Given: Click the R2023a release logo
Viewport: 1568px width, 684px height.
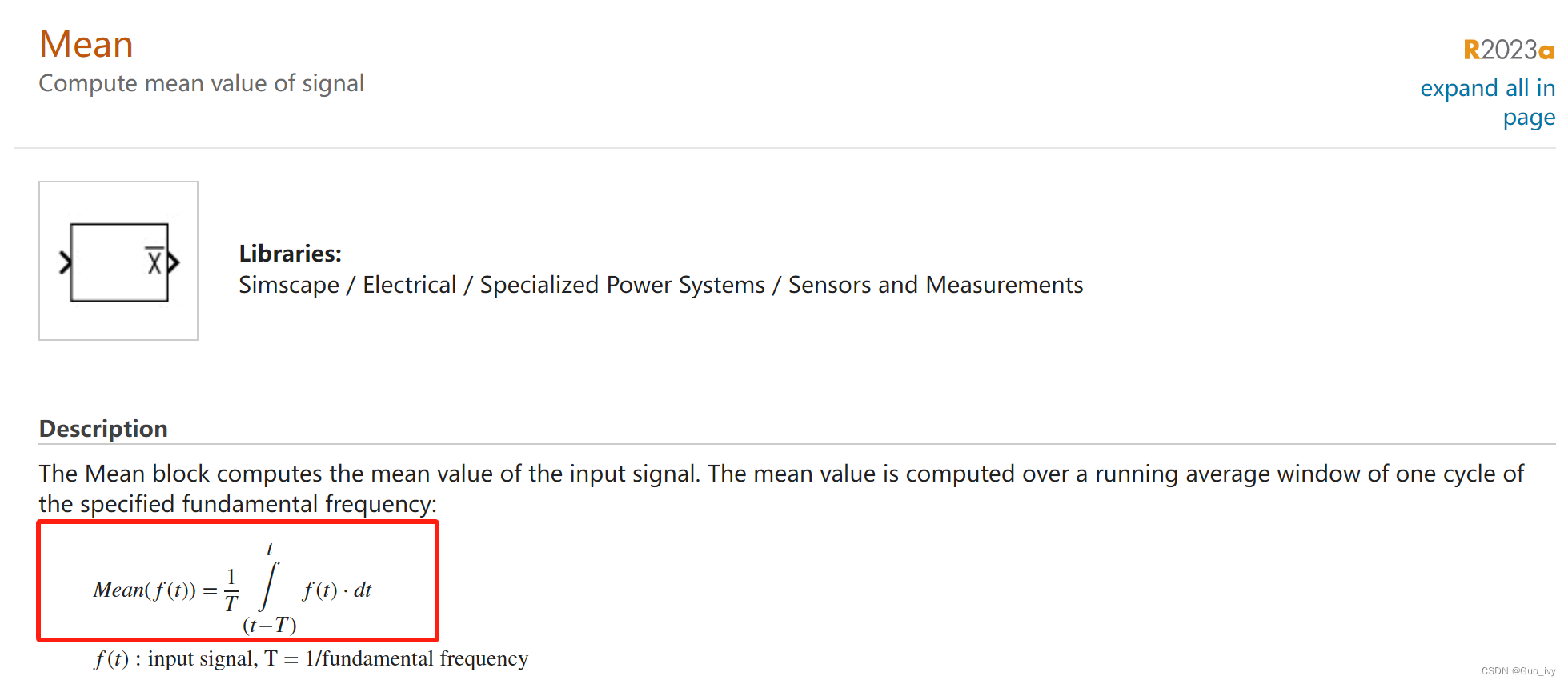Looking at the screenshot, I should (x=1509, y=50).
